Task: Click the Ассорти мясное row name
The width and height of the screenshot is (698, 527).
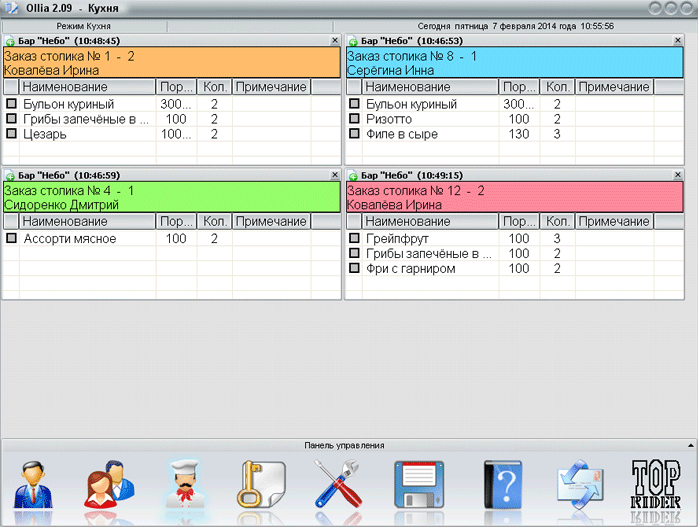Action: [x=70, y=239]
